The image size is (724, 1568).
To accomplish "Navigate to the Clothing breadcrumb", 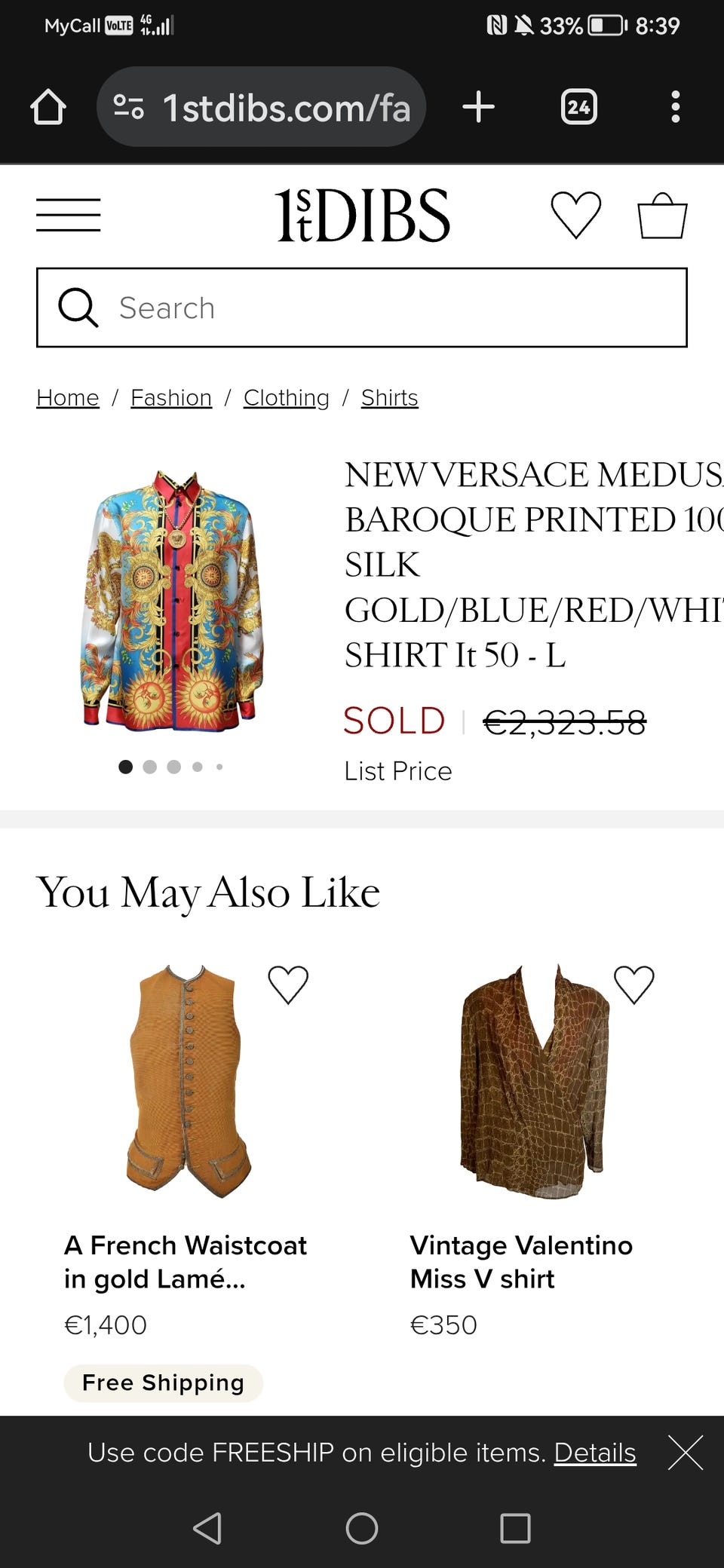I will pyautogui.click(x=286, y=397).
